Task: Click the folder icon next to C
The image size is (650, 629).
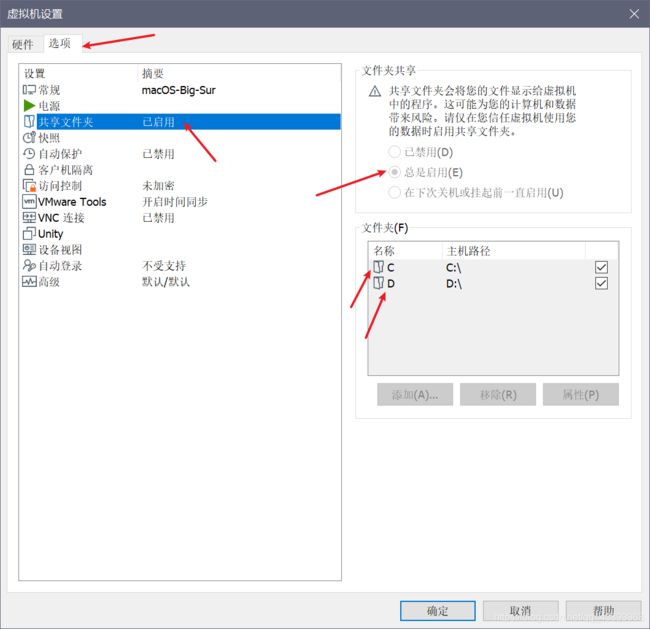Action: 378,267
